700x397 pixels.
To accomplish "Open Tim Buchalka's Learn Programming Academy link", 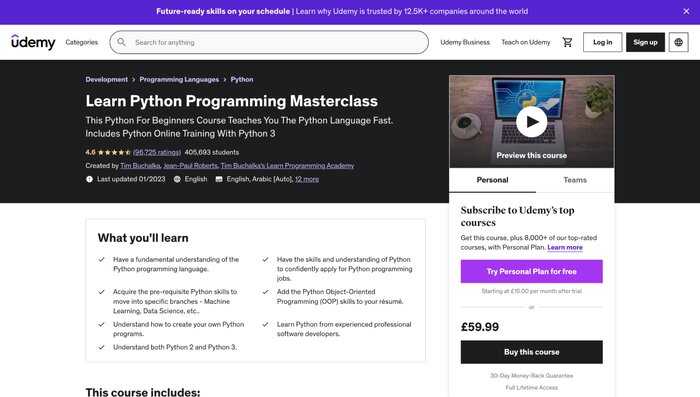I will [288, 166].
